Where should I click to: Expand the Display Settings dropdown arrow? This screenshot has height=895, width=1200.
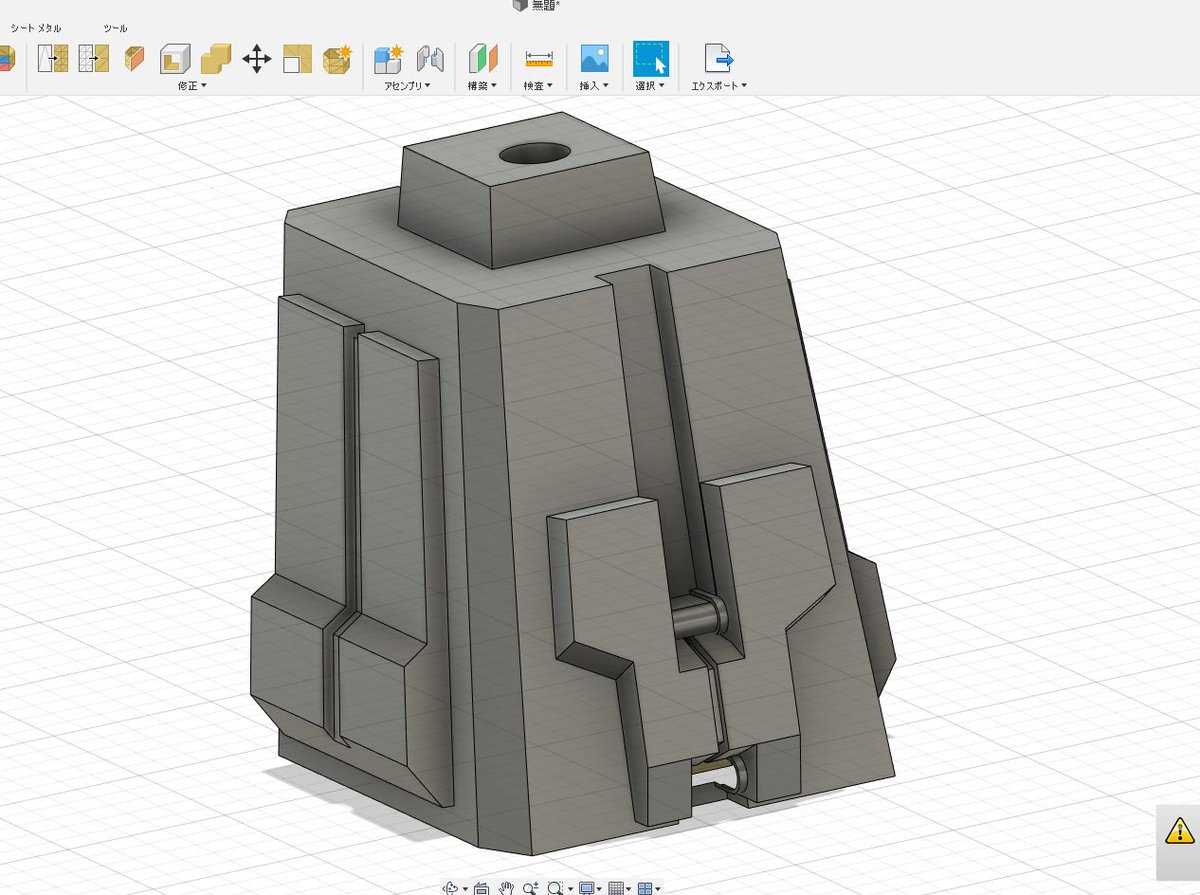(x=599, y=888)
